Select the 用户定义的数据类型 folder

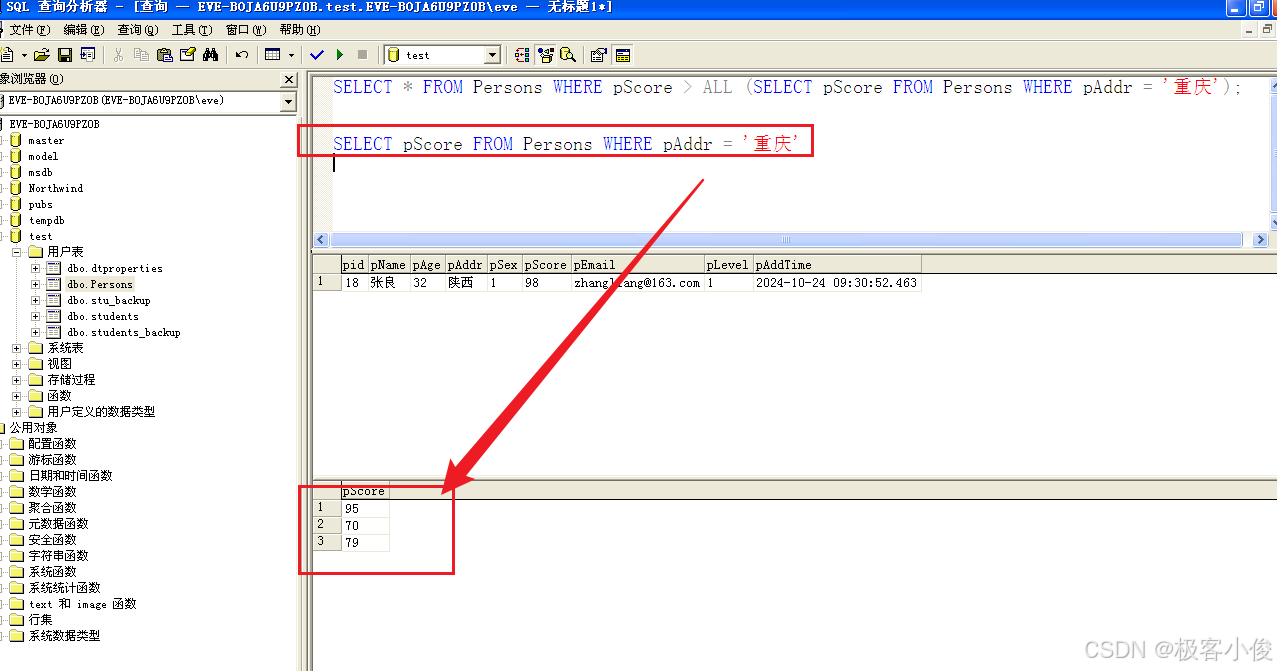pyautogui.click(x=101, y=412)
